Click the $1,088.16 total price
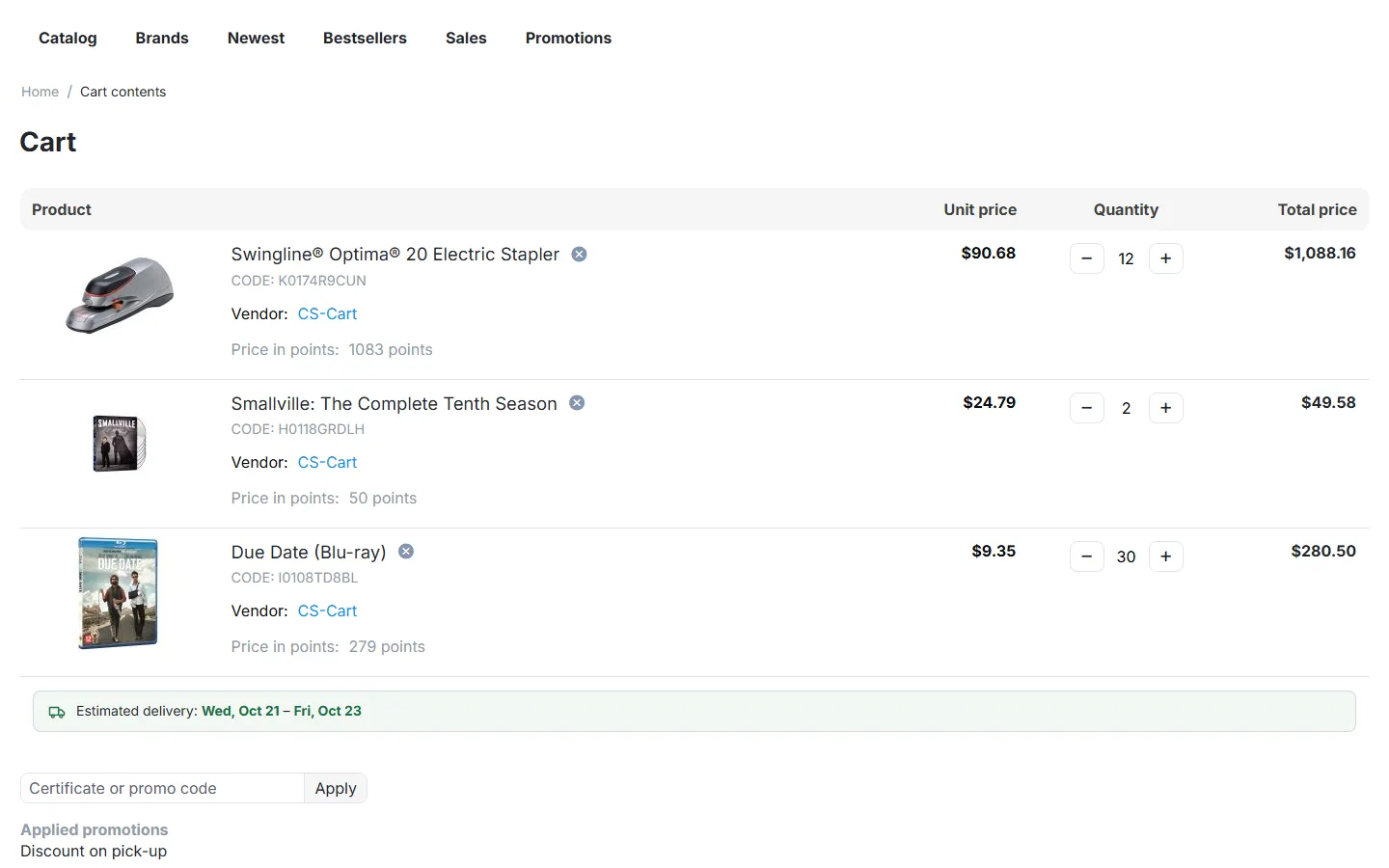The width and height of the screenshot is (1389, 868). tap(1320, 253)
